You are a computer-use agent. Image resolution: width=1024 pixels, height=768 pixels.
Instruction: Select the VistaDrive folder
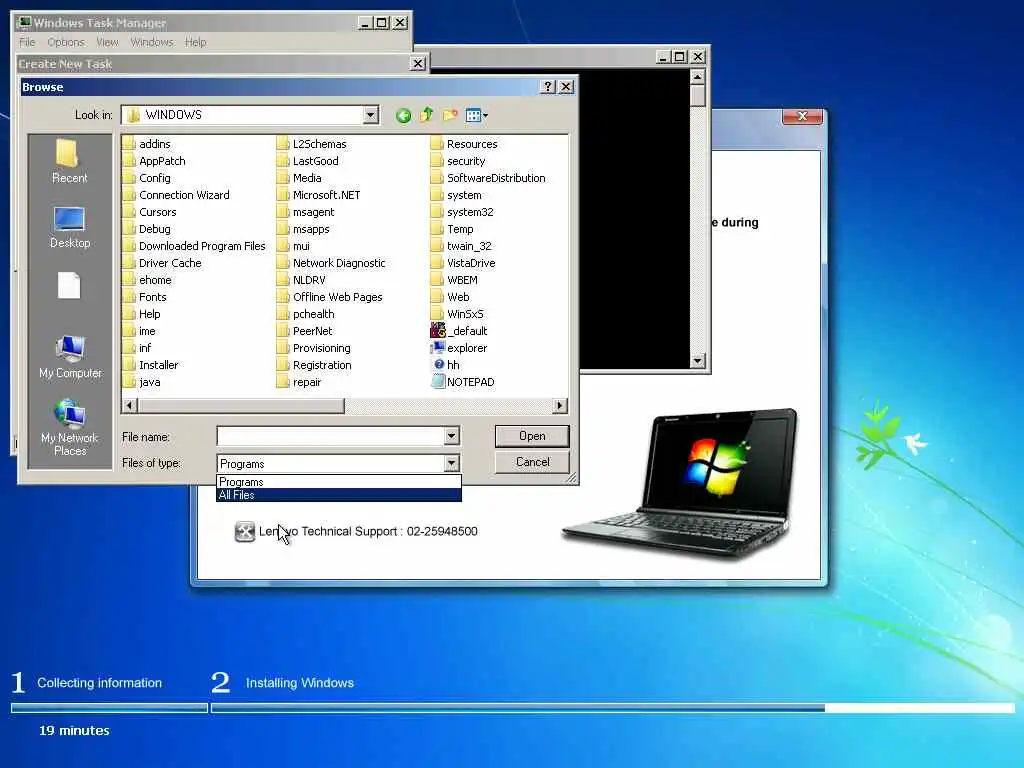(463, 263)
